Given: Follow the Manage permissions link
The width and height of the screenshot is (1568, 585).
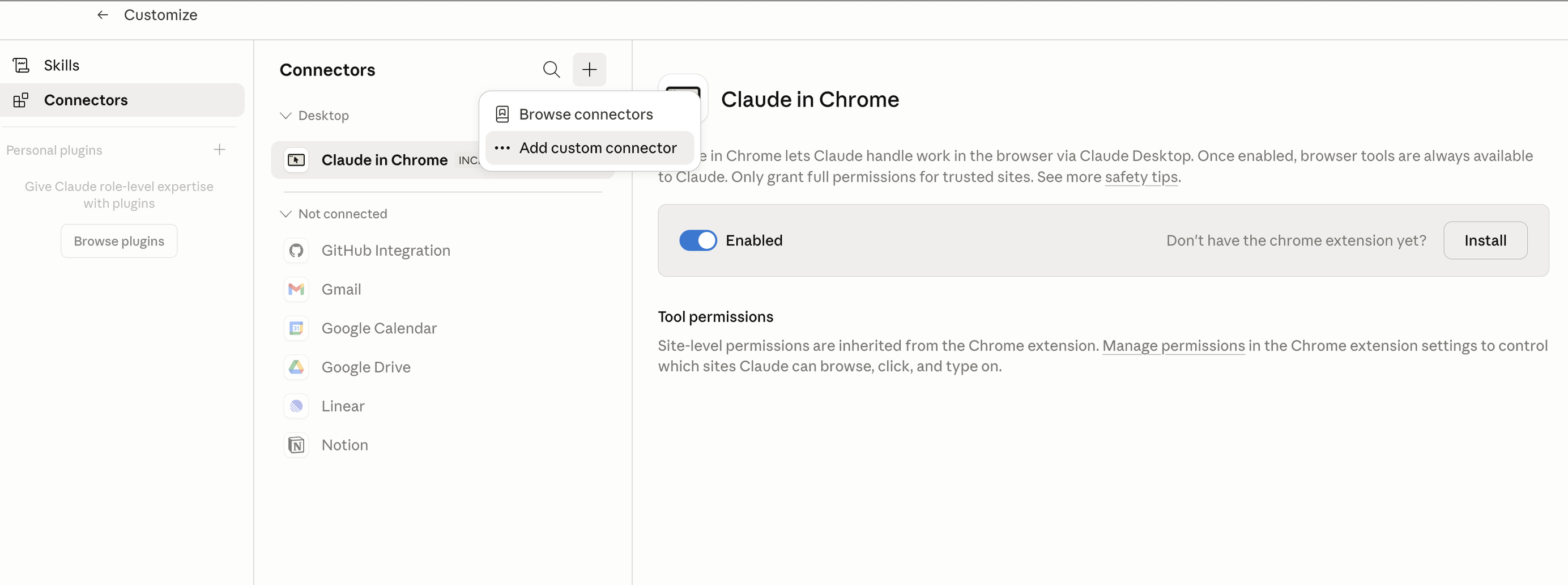Looking at the screenshot, I should point(1173,346).
